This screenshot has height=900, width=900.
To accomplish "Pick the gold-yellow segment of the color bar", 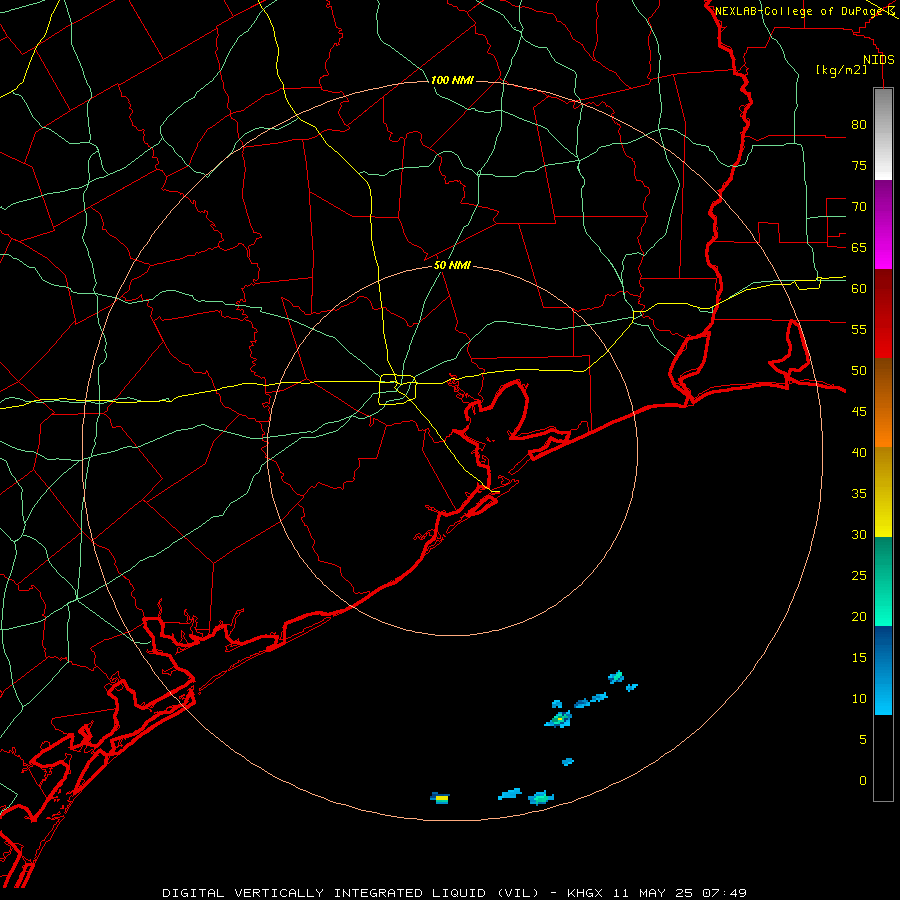I will [883, 492].
